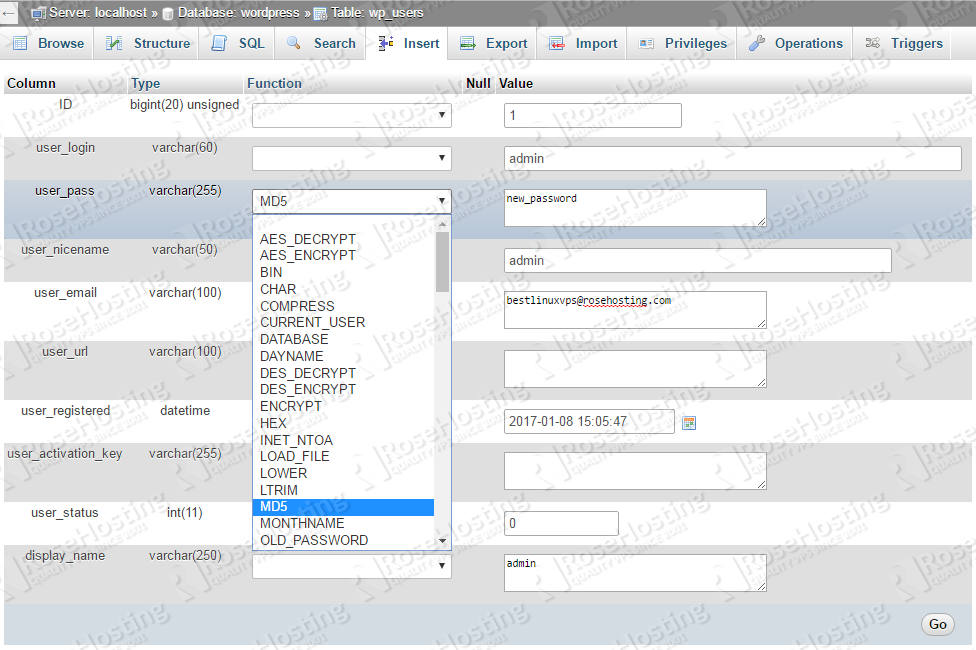Viewport: 976px width, 650px height.
Task: Choose BIN from the function list
Action: coord(343,272)
